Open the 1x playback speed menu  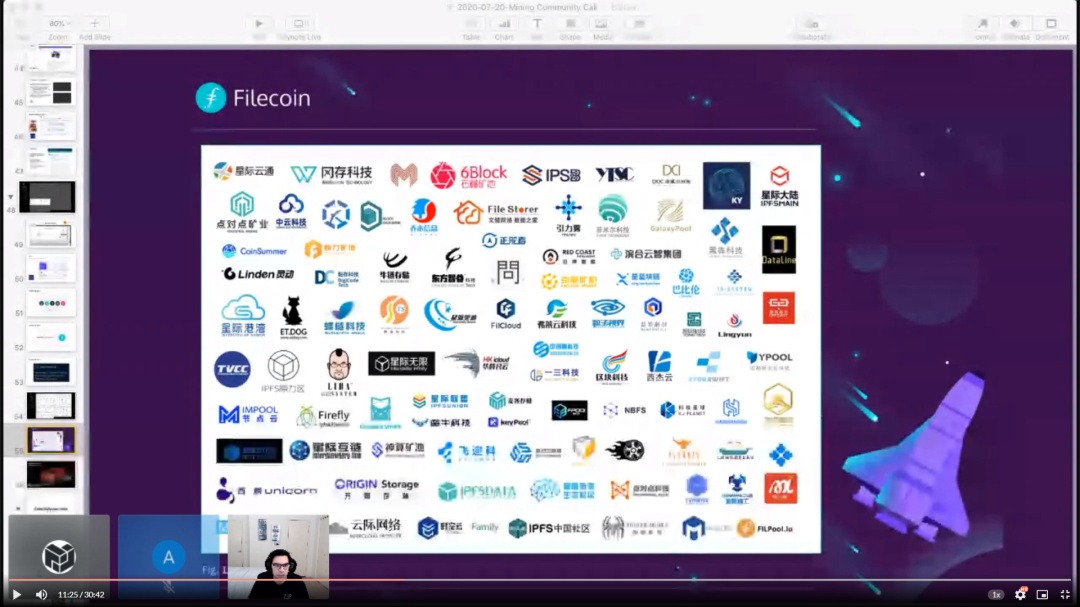click(996, 595)
